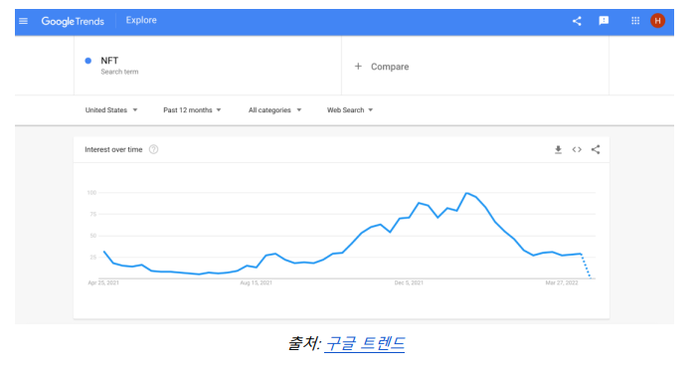Open the Google apps grid
700x369 pixels.
click(635, 21)
